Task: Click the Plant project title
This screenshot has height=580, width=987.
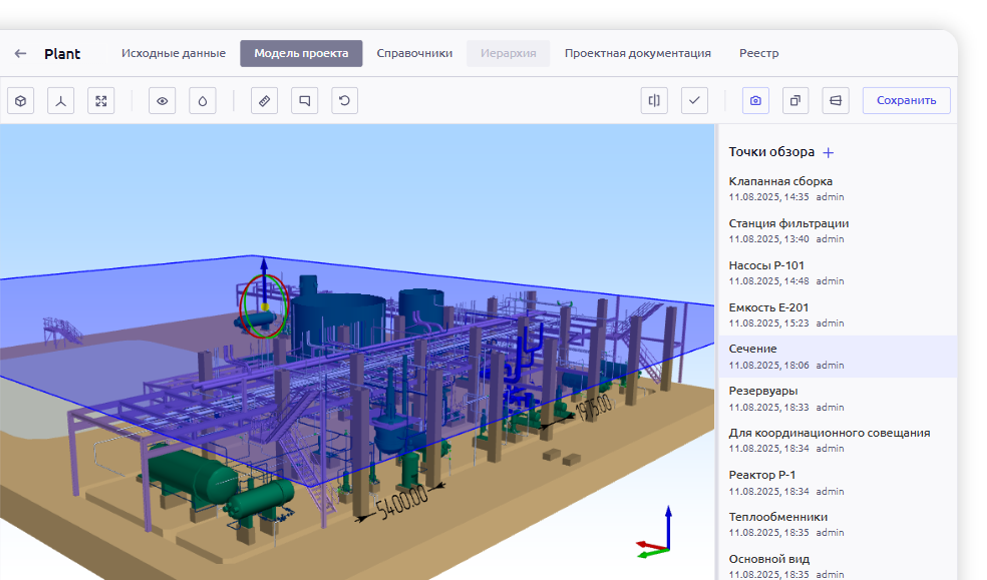Action: click(x=62, y=54)
